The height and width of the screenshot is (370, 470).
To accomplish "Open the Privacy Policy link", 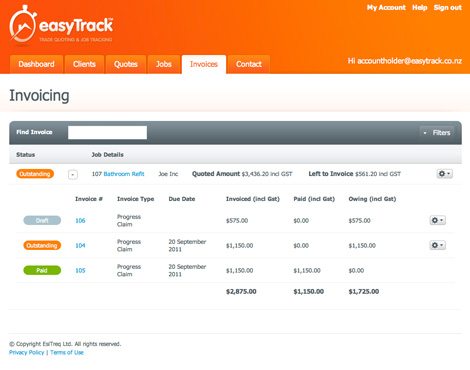I will click(27, 353).
